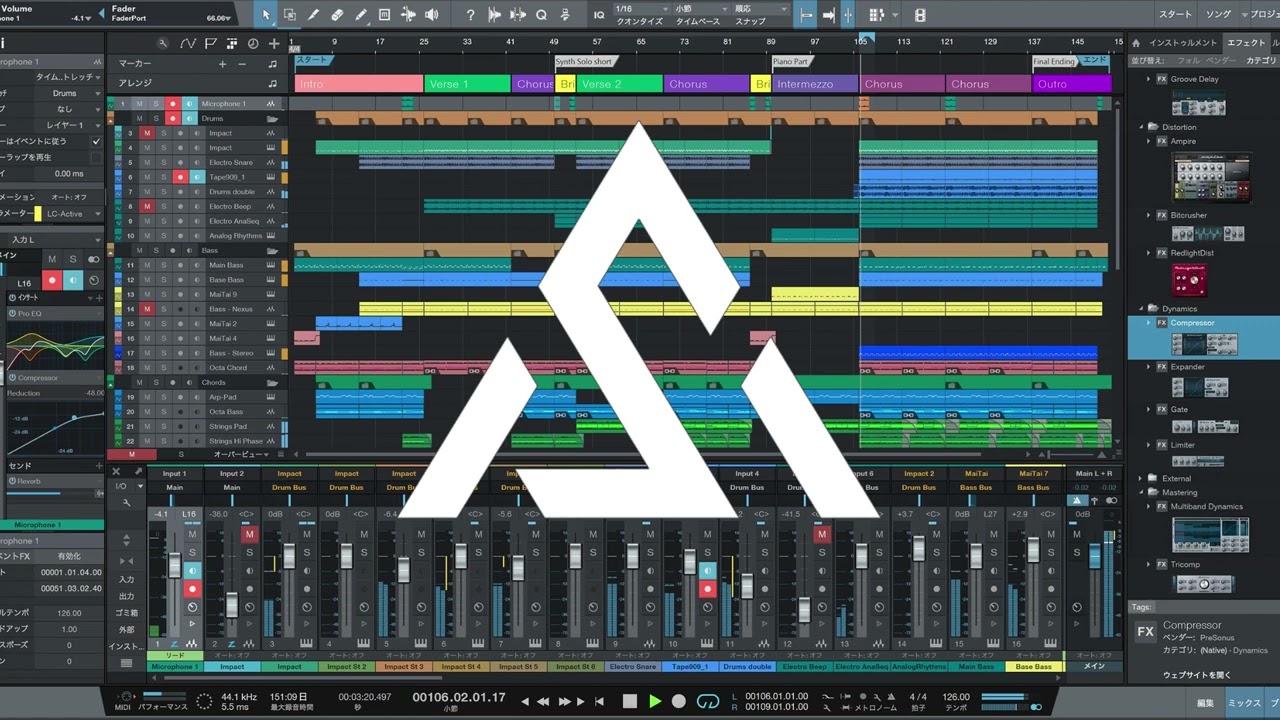Select the Arrow tool in the toolbar
The image size is (1280, 720).
[266, 15]
